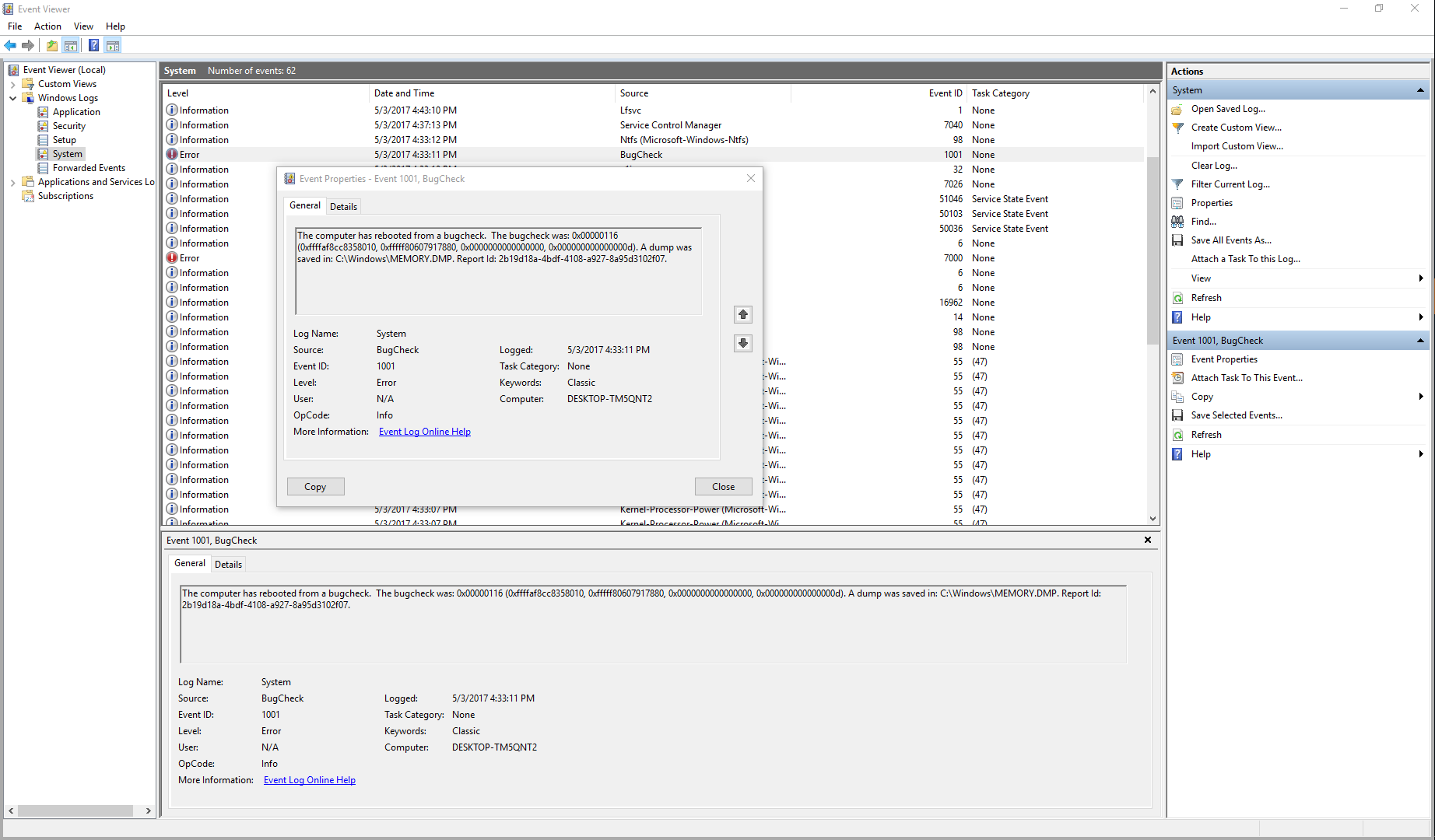Click the Event Properties icon in Actions pane
Viewport: 1435px width, 840px height.
point(1177,359)
